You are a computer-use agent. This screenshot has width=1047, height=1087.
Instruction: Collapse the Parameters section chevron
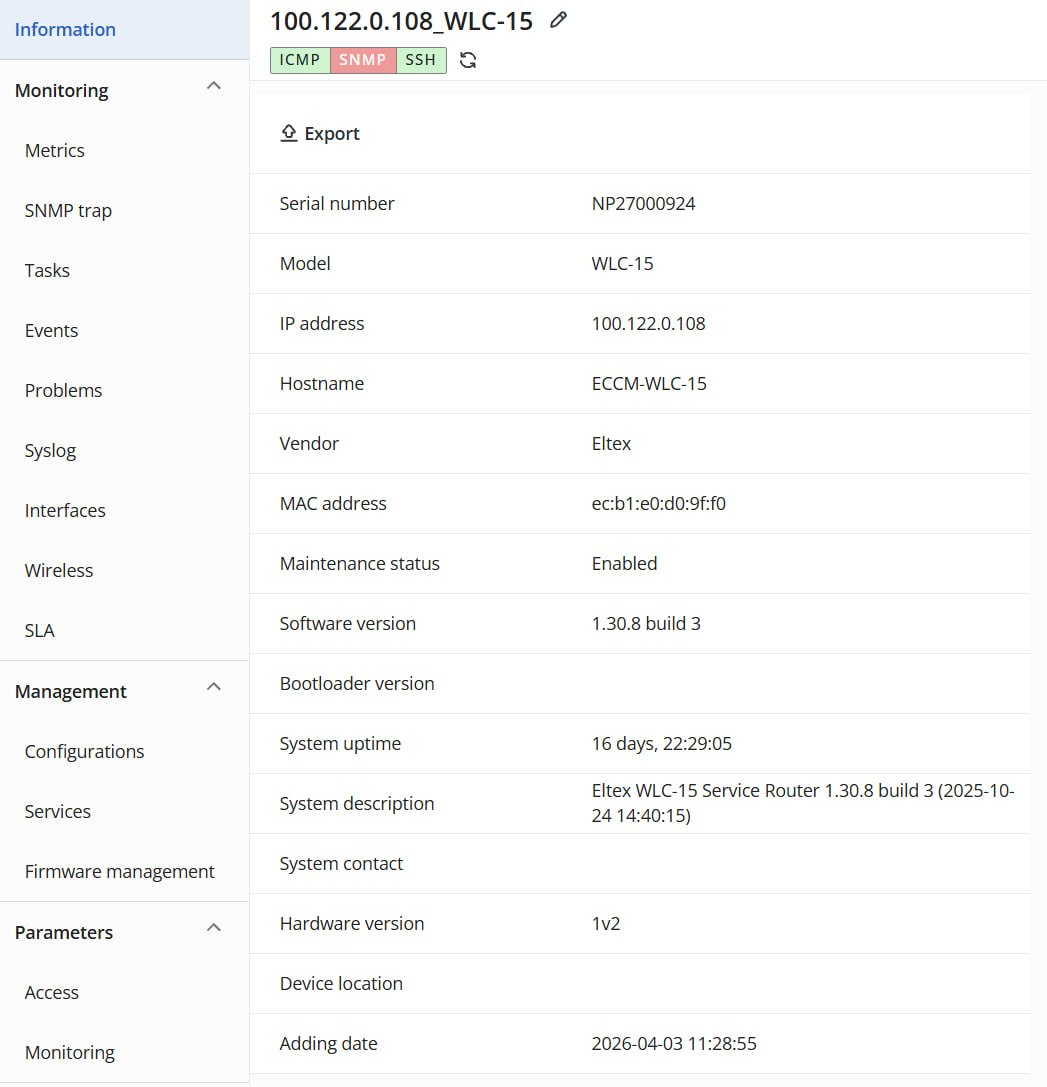coord(213,929)
